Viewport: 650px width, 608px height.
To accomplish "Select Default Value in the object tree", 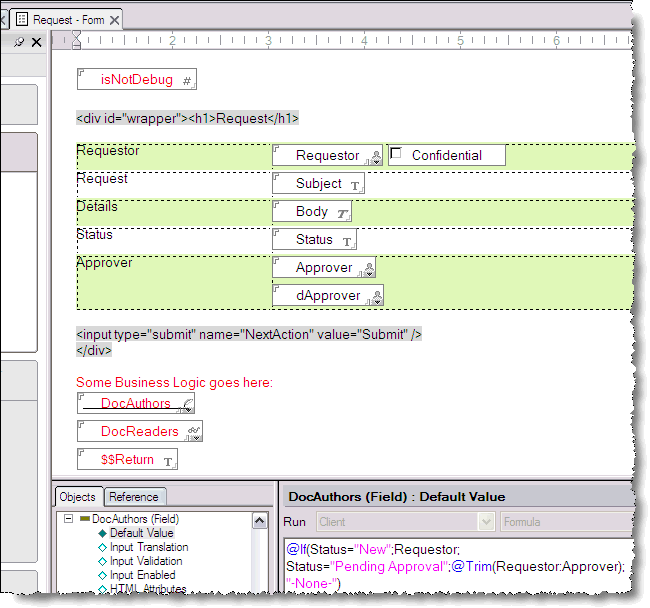I will [140, 533].
